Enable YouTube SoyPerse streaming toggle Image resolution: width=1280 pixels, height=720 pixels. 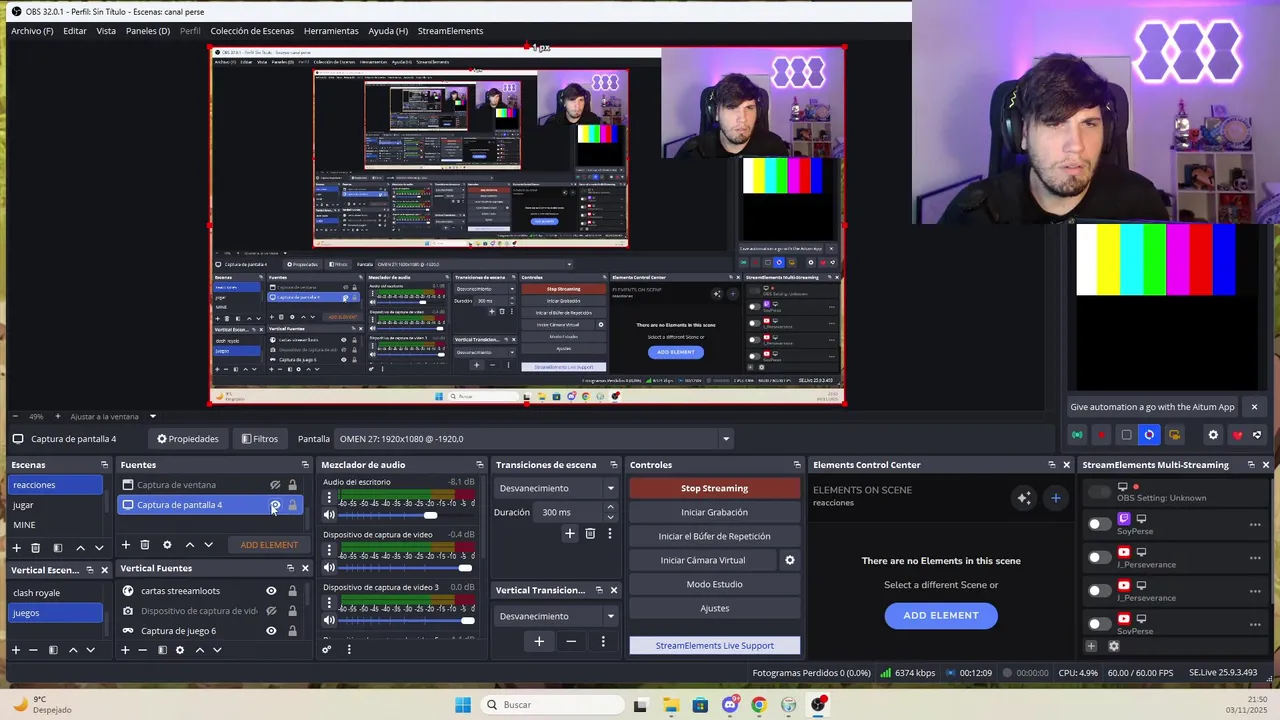point(1099,623)
